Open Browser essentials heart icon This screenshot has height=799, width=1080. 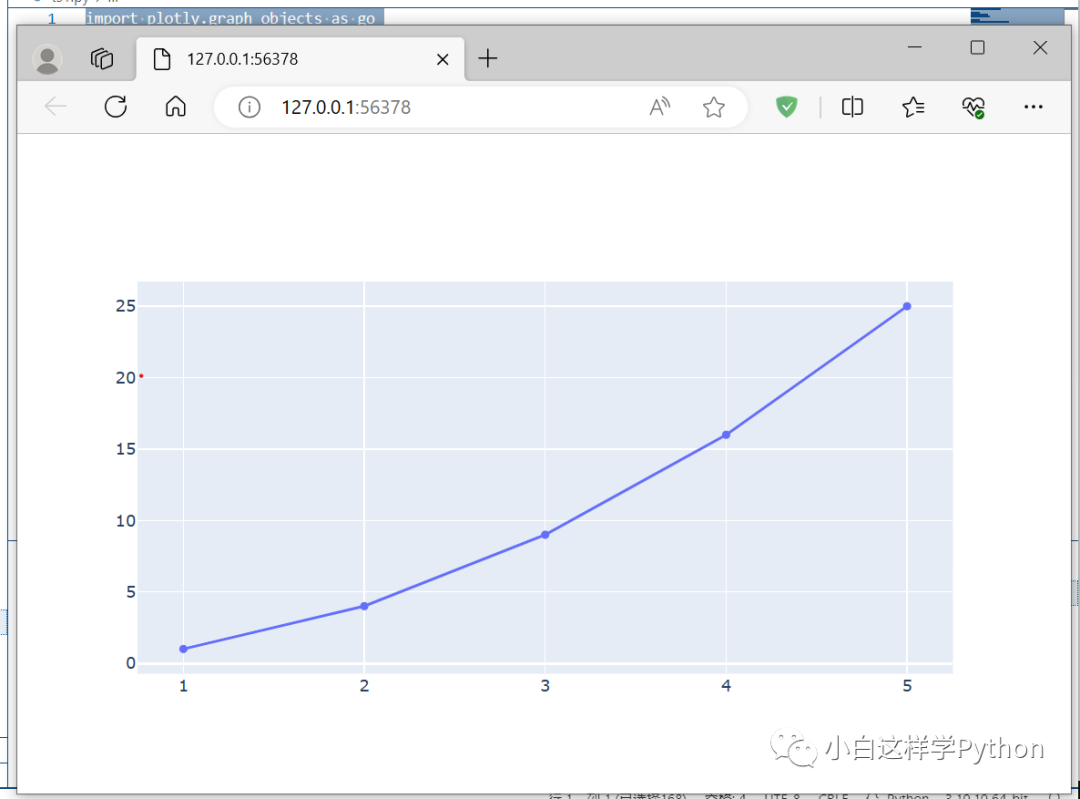click(974, 107)
